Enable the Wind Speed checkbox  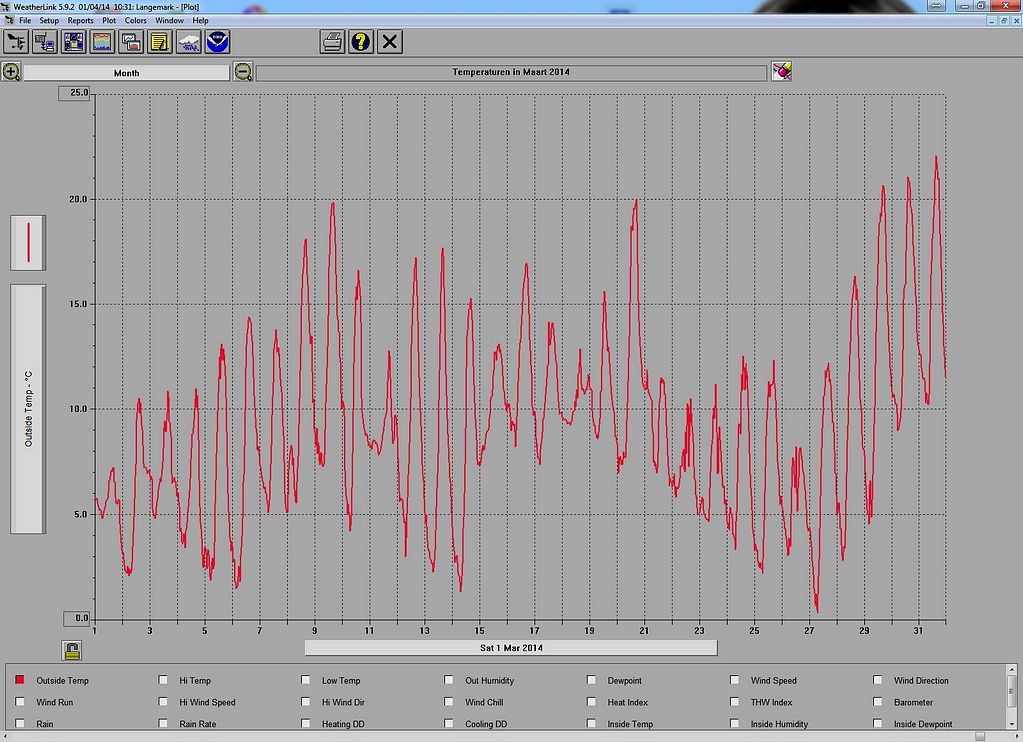pyautogui.click(x=734, y=680)
